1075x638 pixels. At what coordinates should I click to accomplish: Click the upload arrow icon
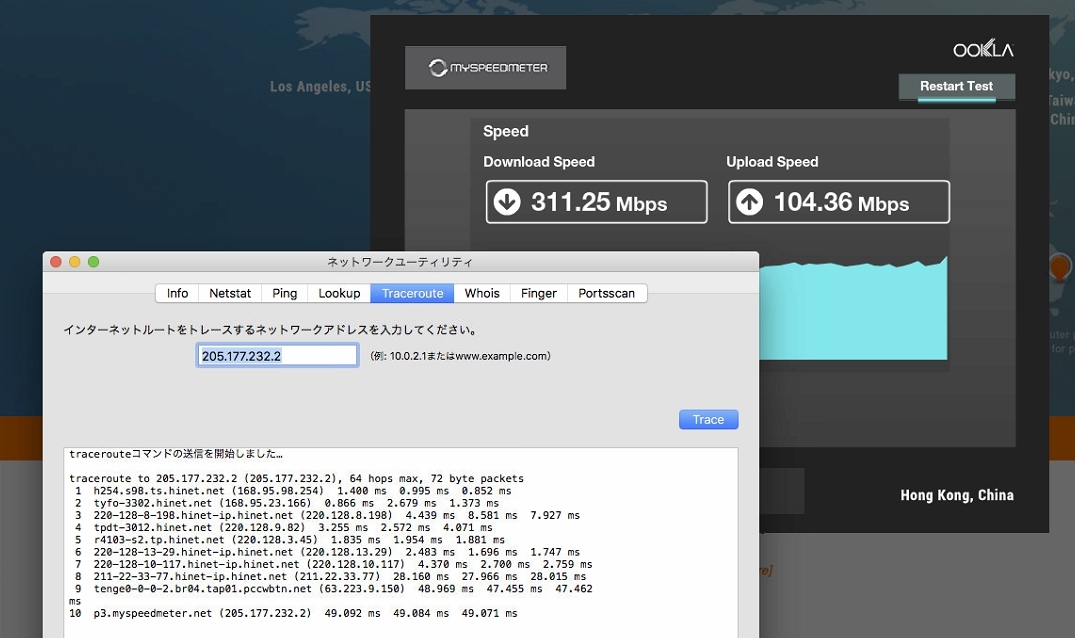[749, 202]
